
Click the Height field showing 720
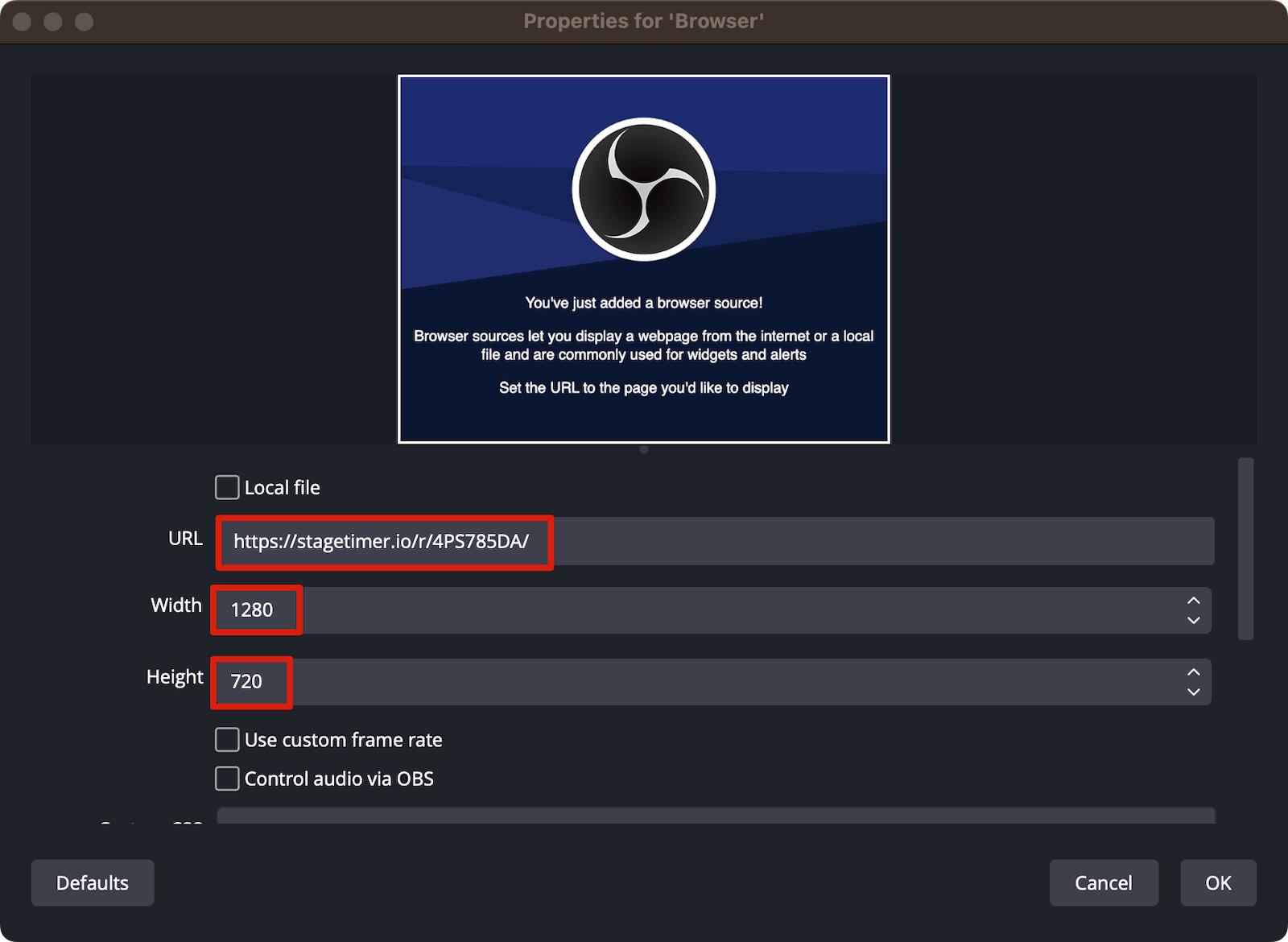pyautogui.click(x=250, y=682)
